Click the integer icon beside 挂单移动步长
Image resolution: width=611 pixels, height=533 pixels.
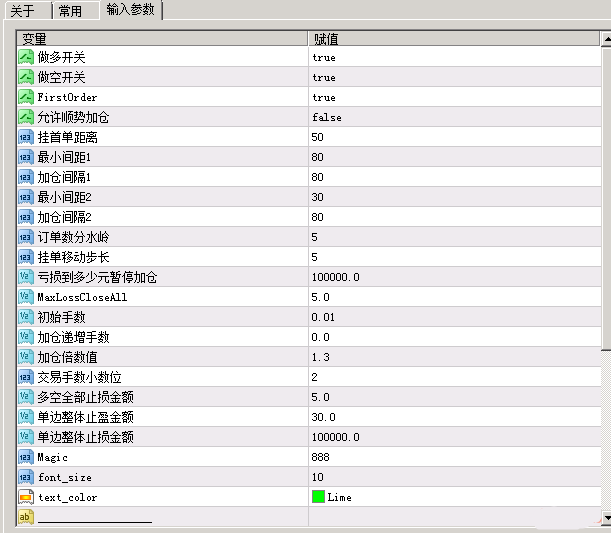click(26, 257)
